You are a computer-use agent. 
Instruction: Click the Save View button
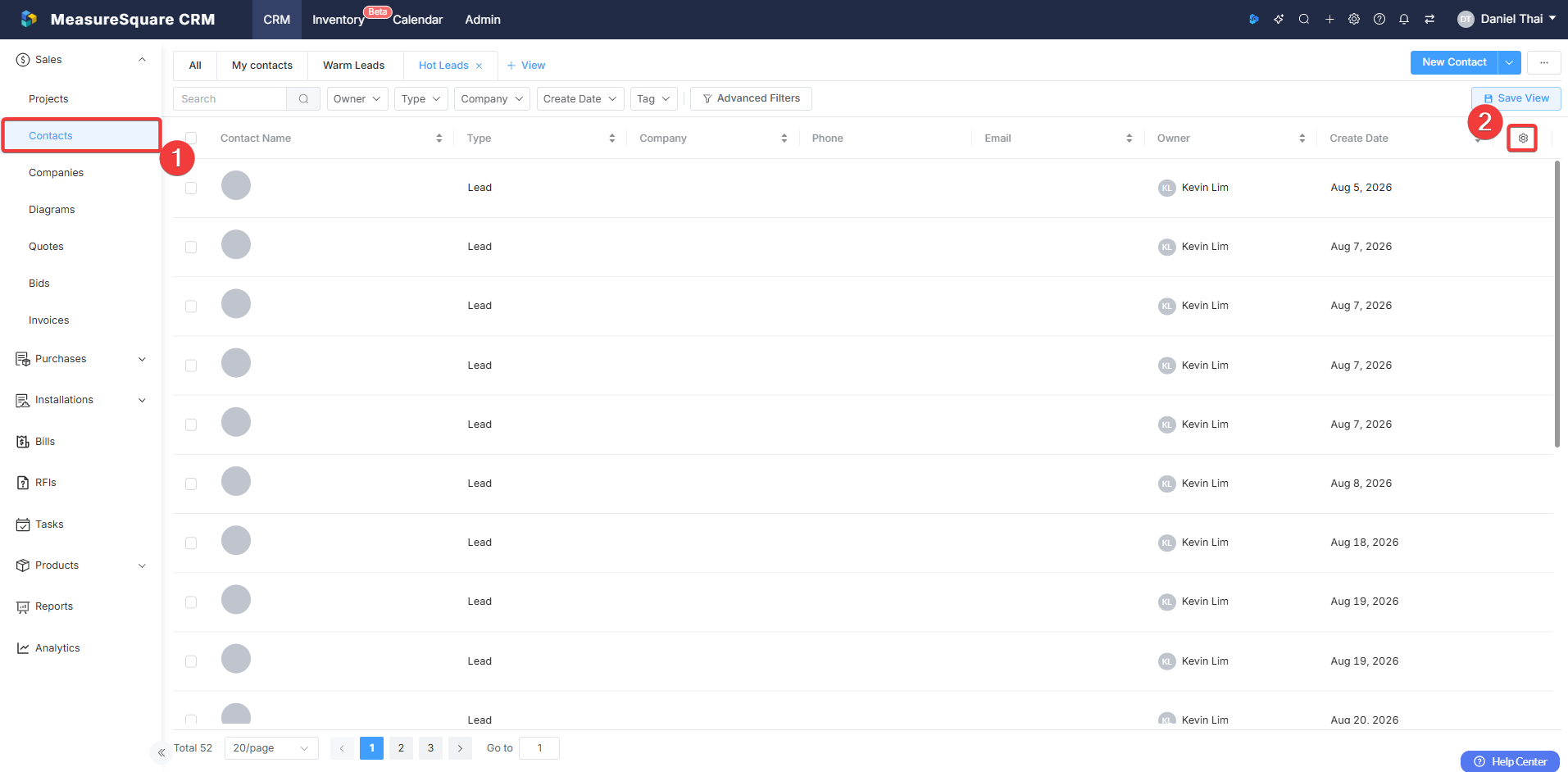(x=1516, y=98)
